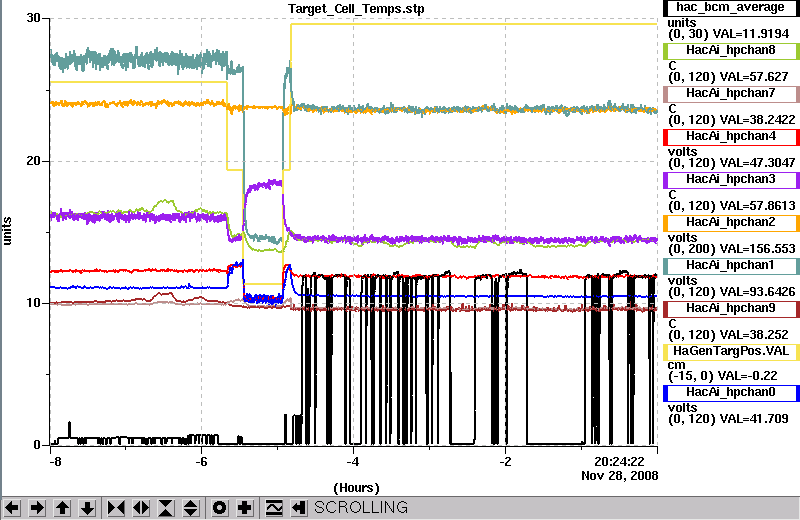800x520 pixels.
Task: Click the -8 tick label on x-axis
Action: tap(55, 462)
